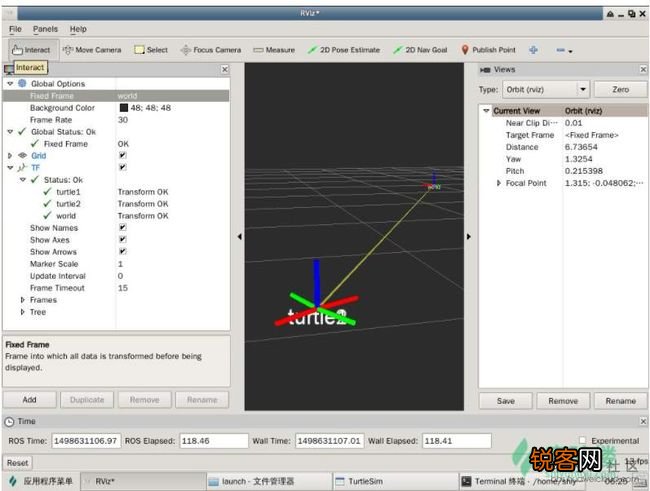
Task: Click the Background Color swatch
Action: pyautogui.click(x=124, y=108)
